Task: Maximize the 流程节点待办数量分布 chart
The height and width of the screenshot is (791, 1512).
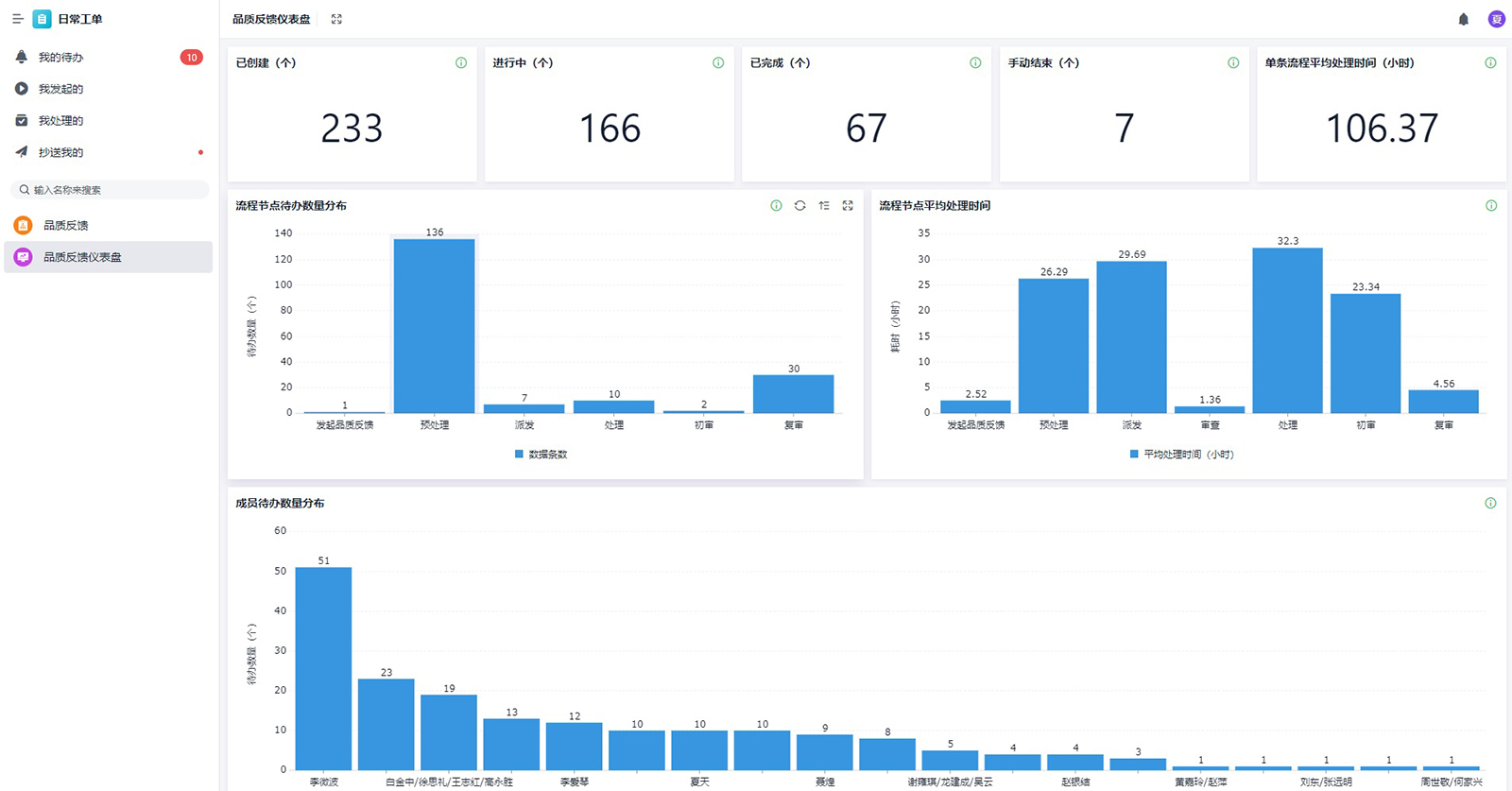Action: [x=848, y=205]
